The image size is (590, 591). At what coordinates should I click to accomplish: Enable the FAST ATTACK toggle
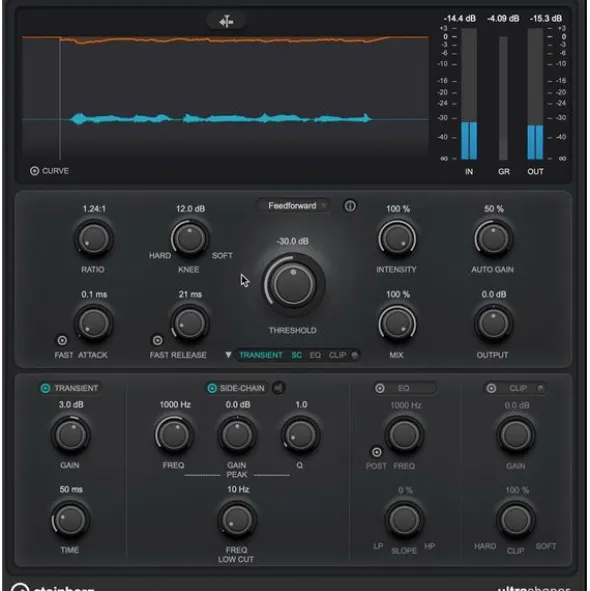point(62,340)
